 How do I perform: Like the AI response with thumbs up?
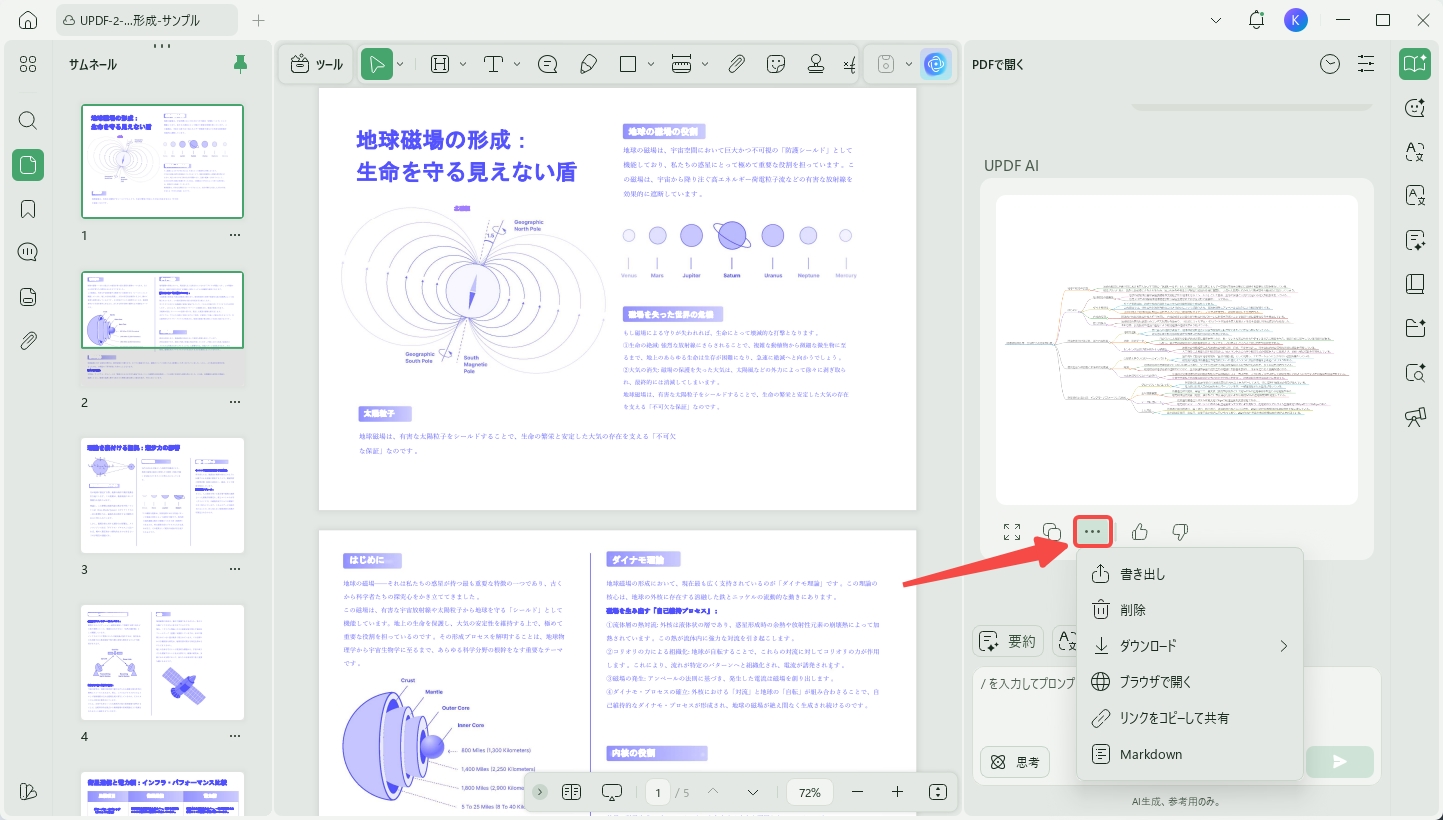pos(1139,532)
